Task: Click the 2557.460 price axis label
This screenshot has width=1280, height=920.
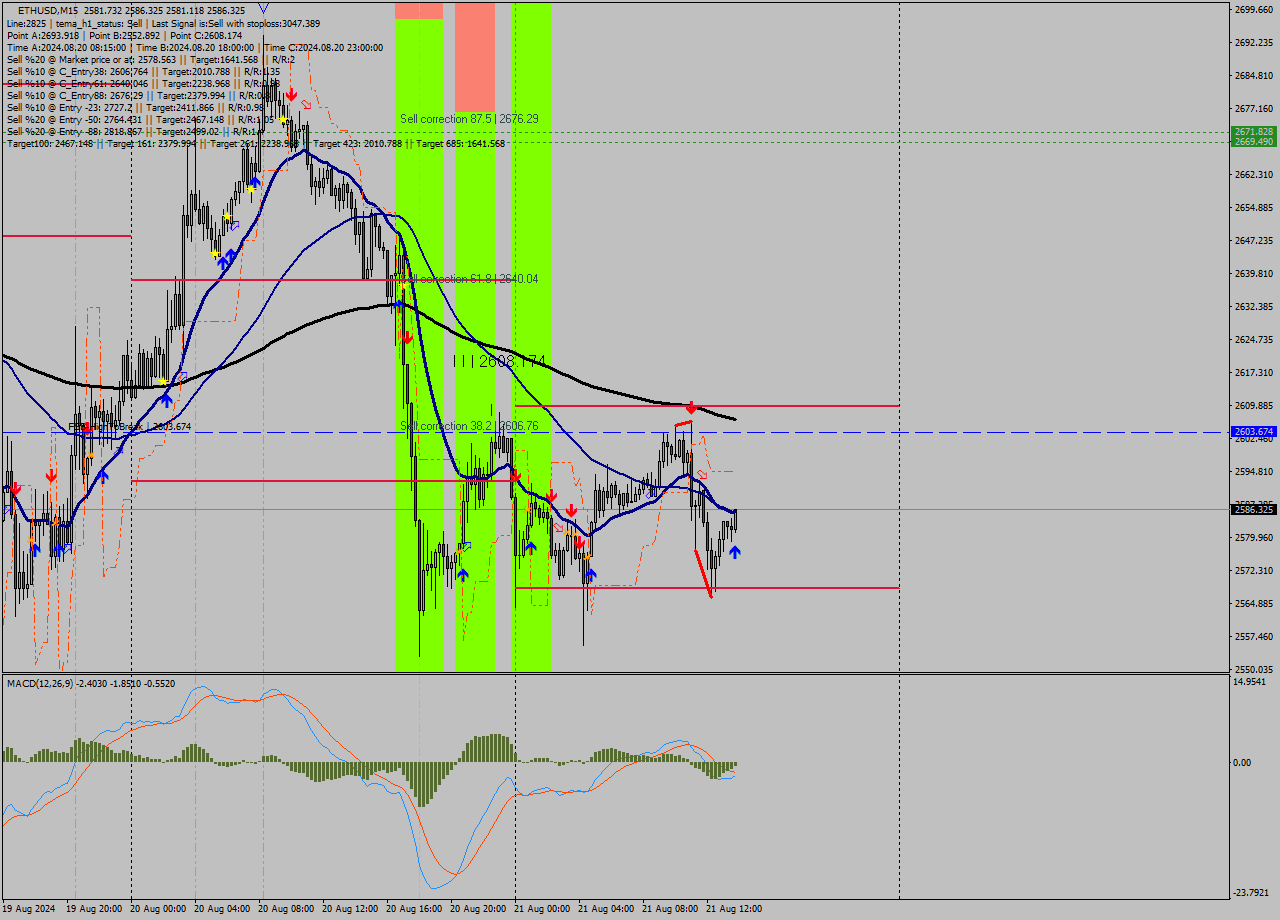Action: (x=1253, y=636)
